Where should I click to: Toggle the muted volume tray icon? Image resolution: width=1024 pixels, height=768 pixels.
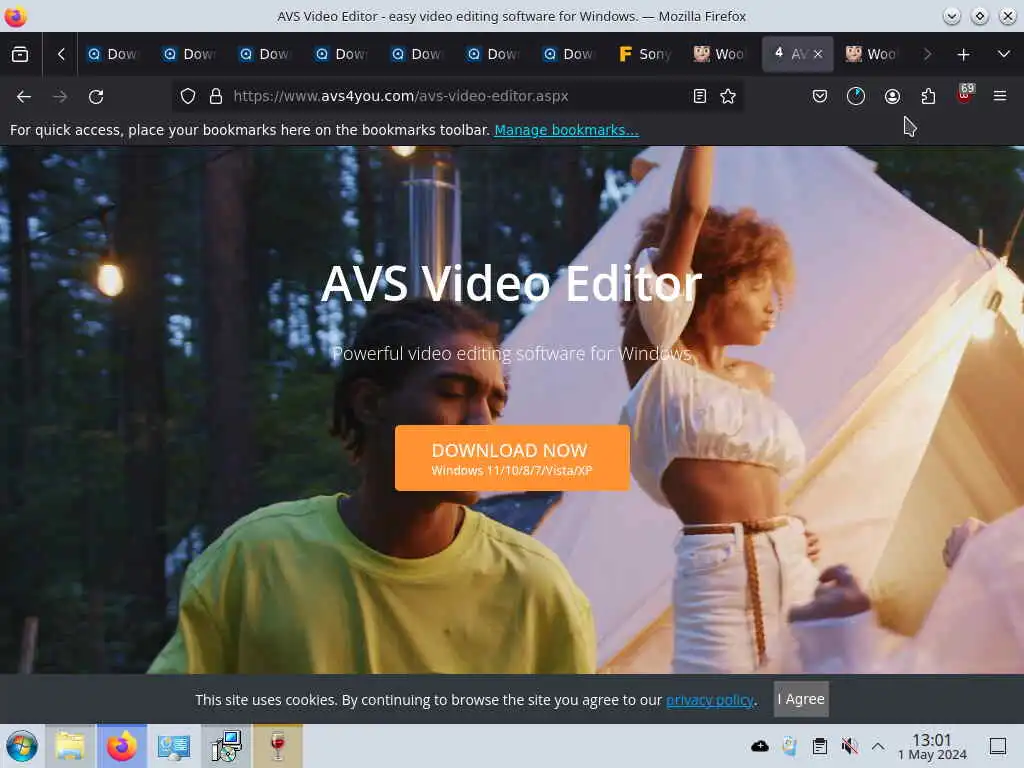pyautogui.click(x=849, y=746)
